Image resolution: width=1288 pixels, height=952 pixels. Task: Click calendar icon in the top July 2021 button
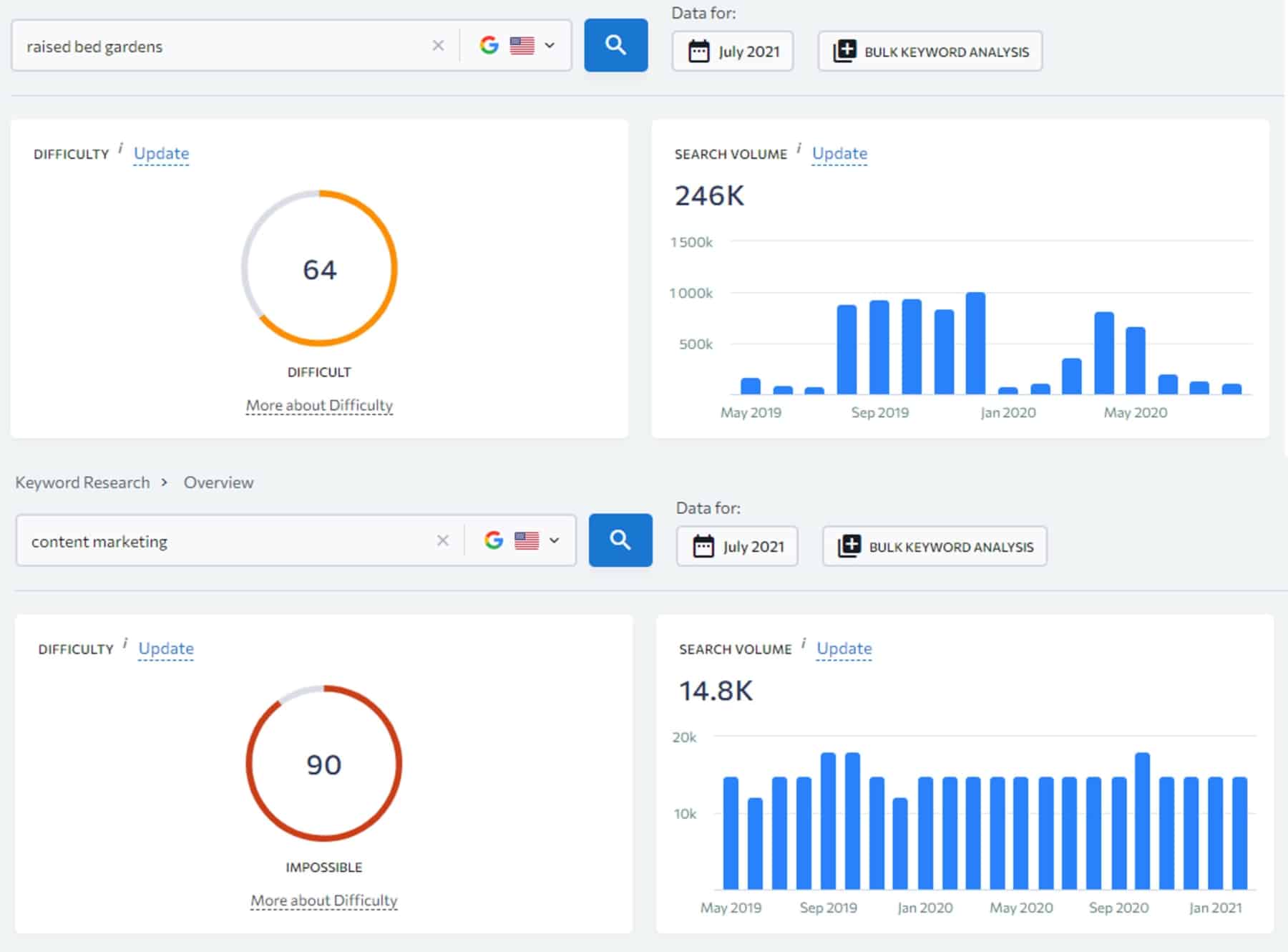tap(698, 52)
